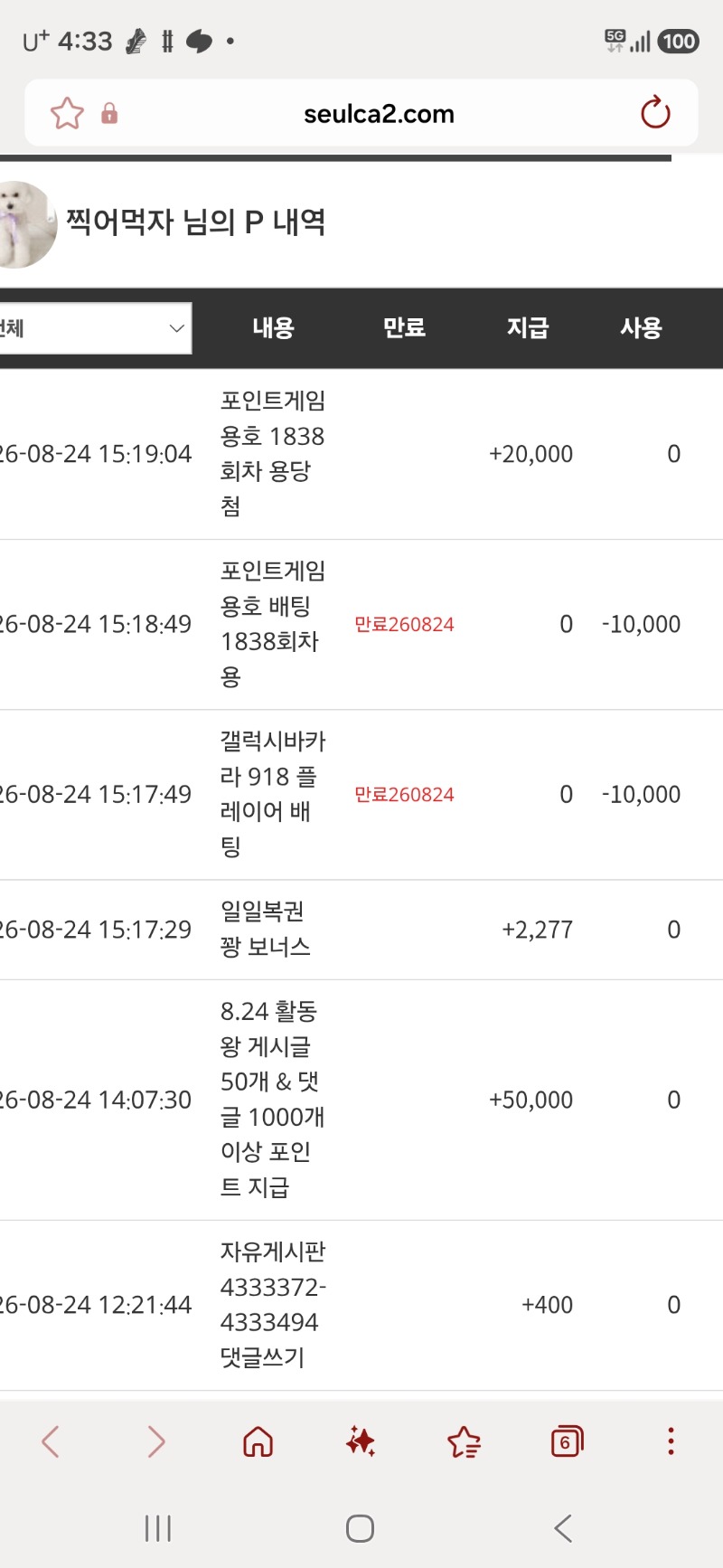Image resolution: width=723 pixels, height=1568 pixels.
Task: Expand the 전체 filter dropdown
Action: 95,328
